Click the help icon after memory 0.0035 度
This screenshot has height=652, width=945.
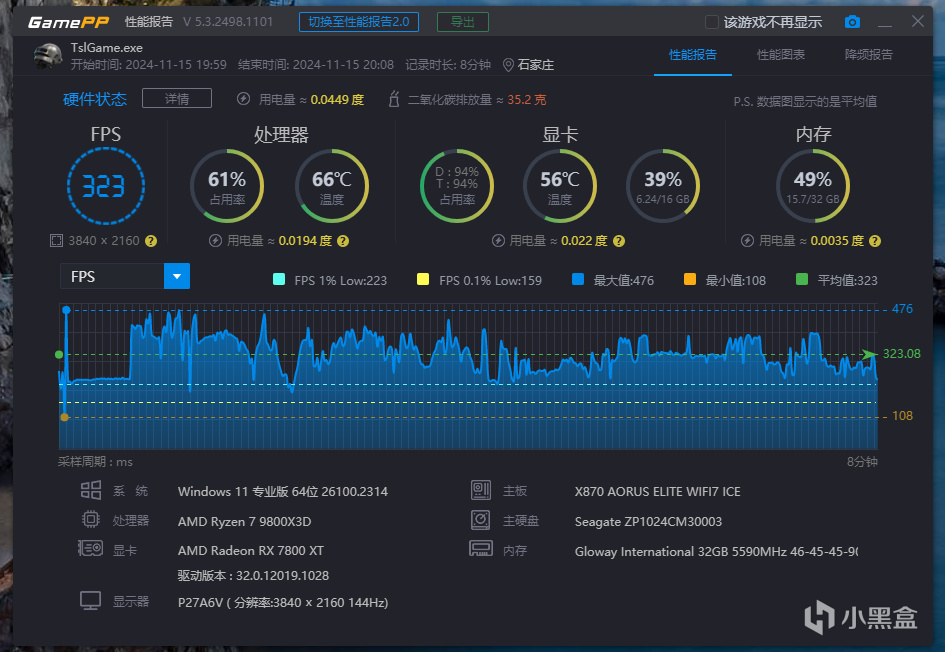[x=875, y=241]
